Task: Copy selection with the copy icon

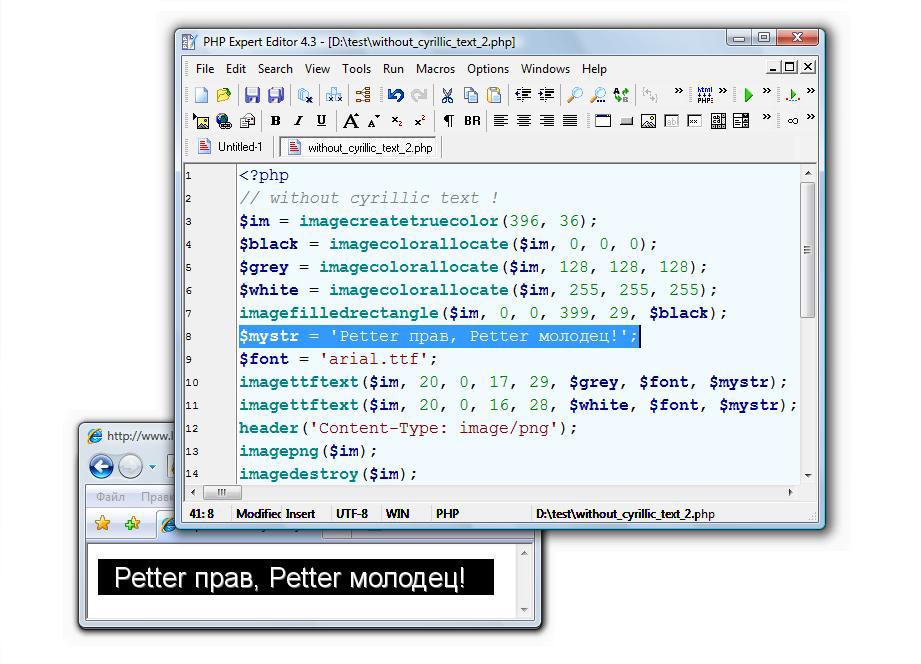Action: coord(470,95)
